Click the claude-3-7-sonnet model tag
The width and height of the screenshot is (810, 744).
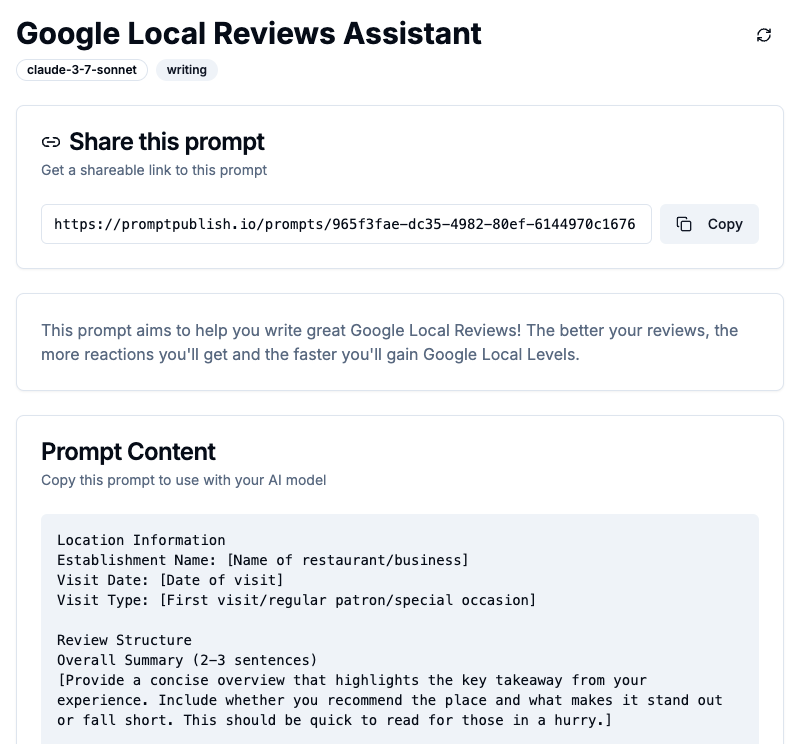point(82,70)
